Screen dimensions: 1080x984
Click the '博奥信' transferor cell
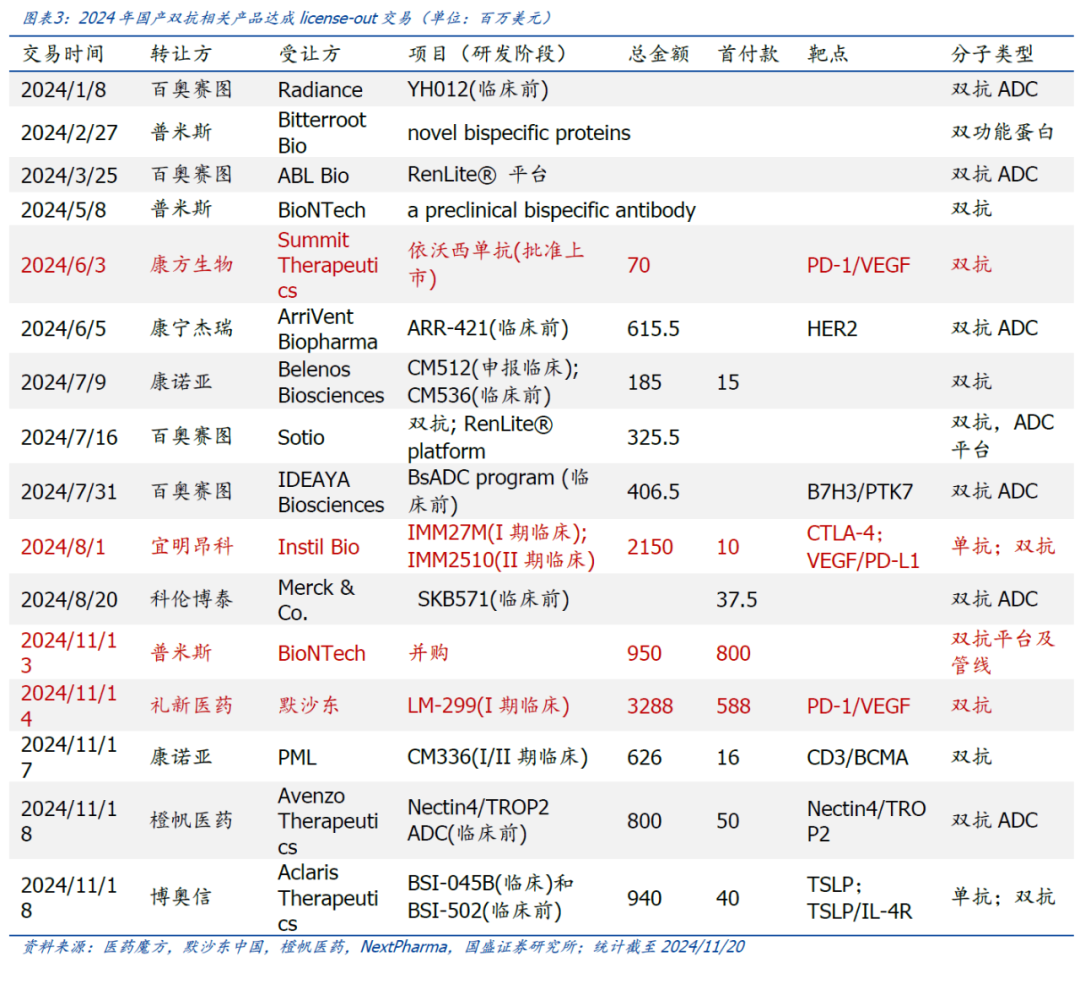click(181, 897)
